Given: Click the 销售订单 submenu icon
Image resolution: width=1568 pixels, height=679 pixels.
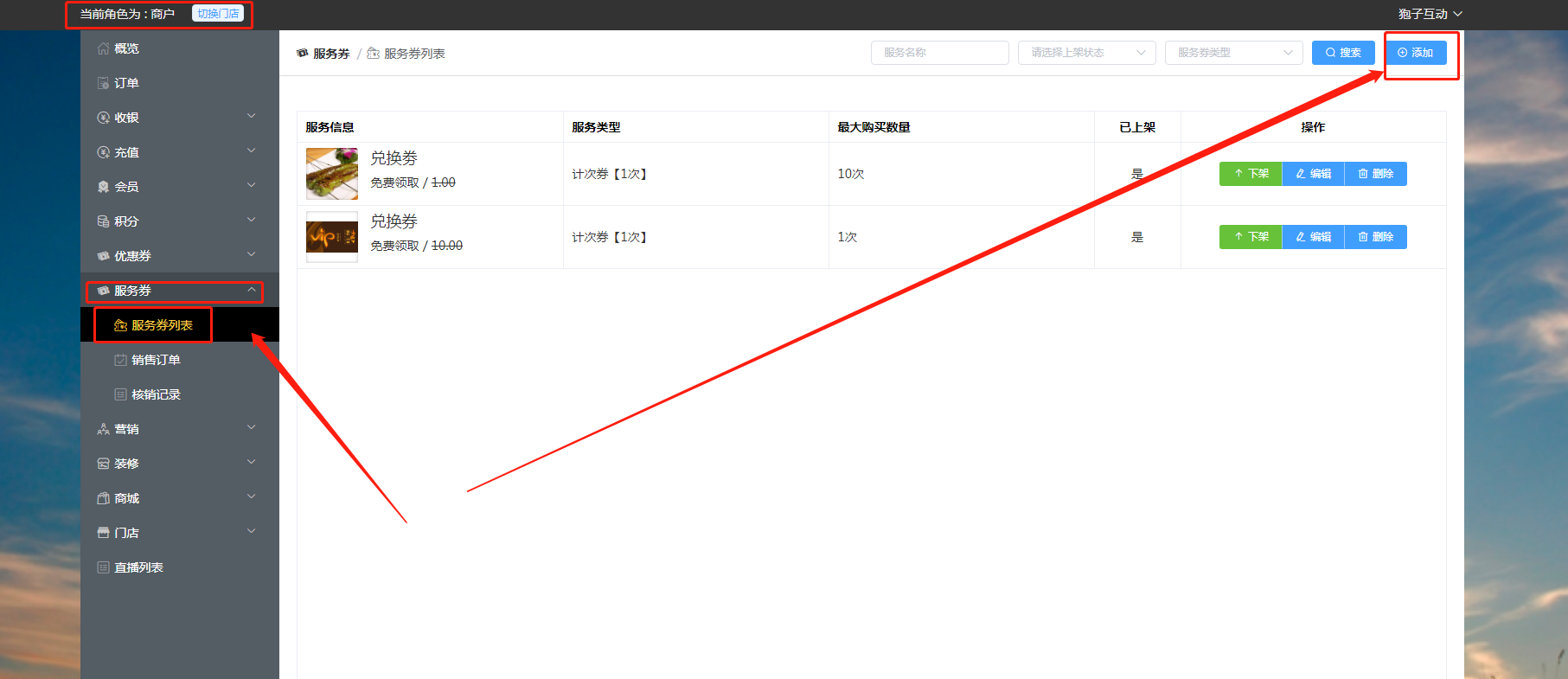Looking at the screenshot, I should point(121,360).
